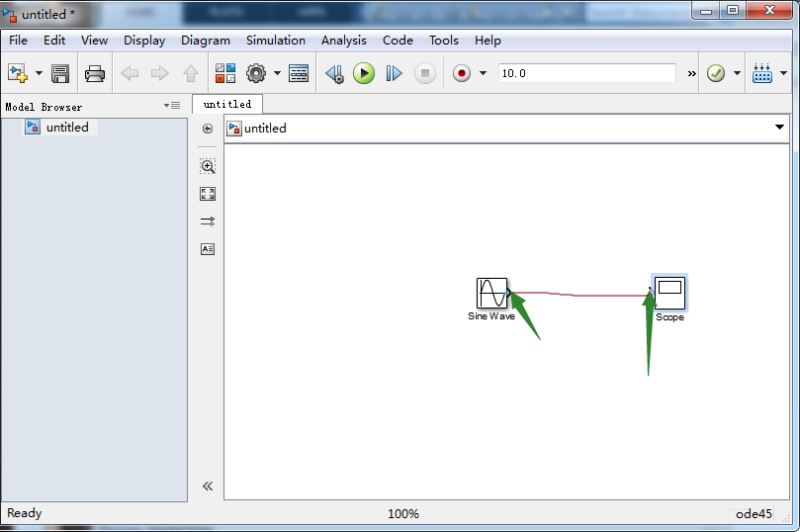Click the Save model floppy icon

pos(60,74)
